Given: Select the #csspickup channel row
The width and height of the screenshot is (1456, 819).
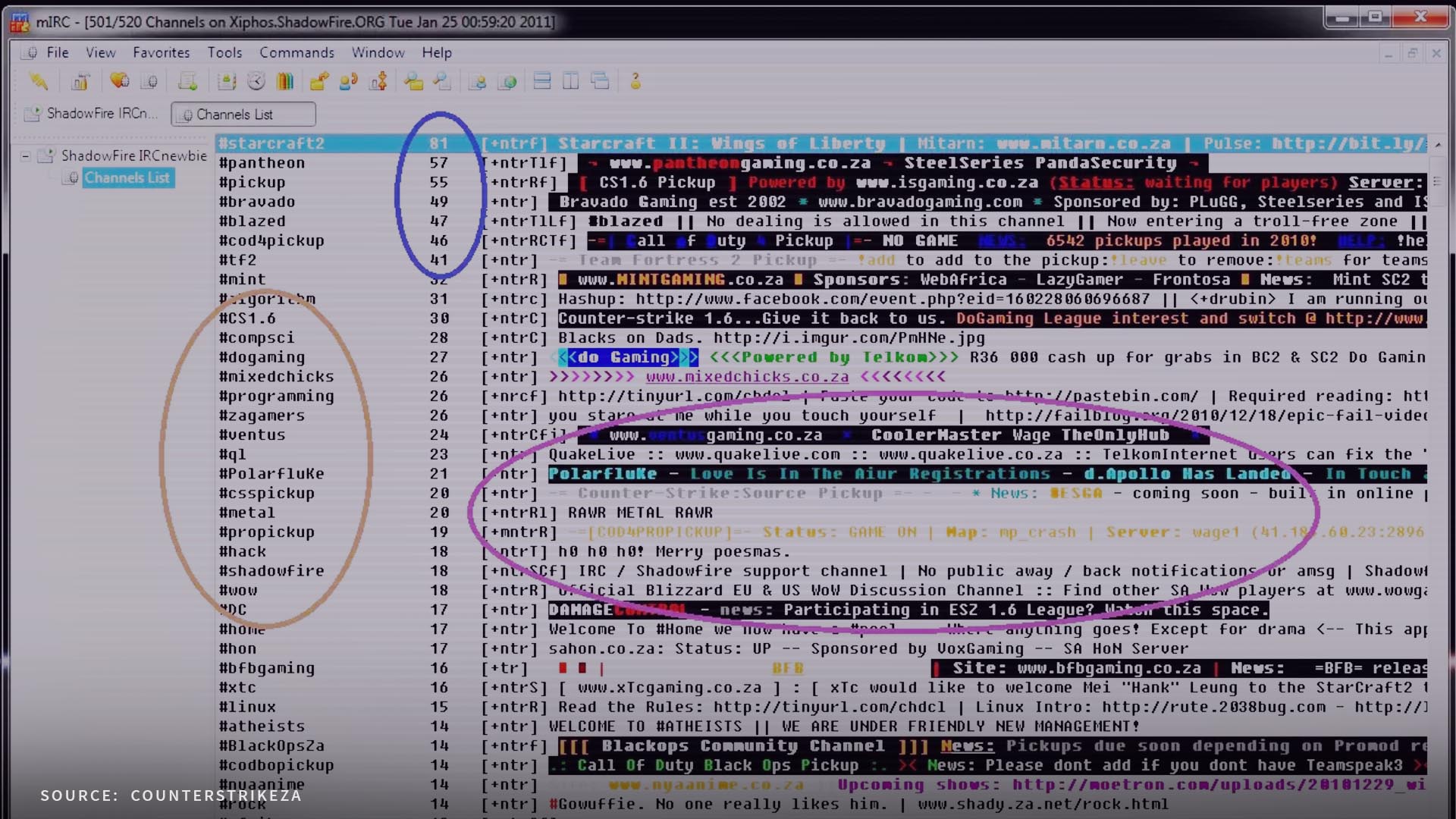Looking at the screenshot, I should [821, 494].
